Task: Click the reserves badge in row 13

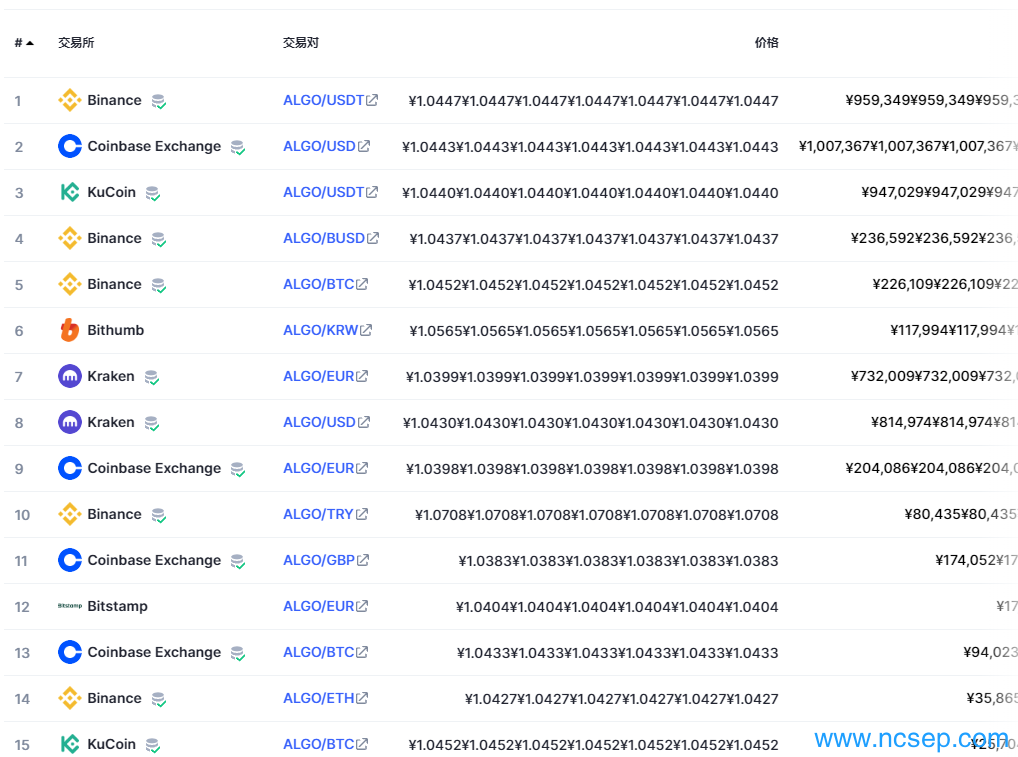Action: click(238, 653)
